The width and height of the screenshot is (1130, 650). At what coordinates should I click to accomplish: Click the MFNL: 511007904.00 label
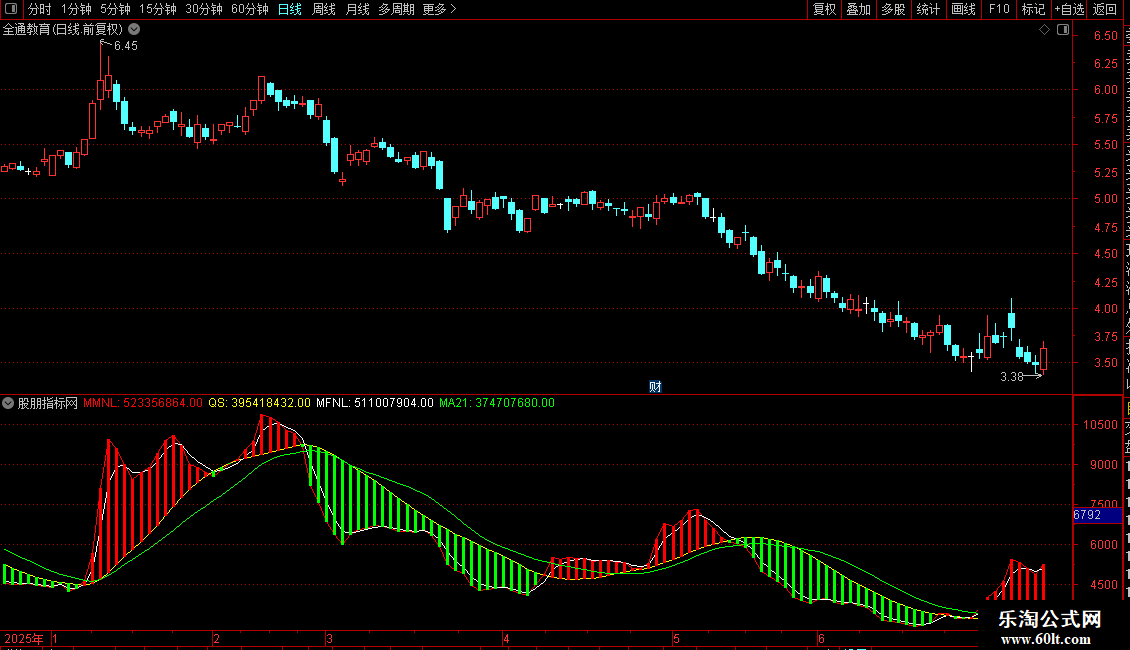(375, 404)
